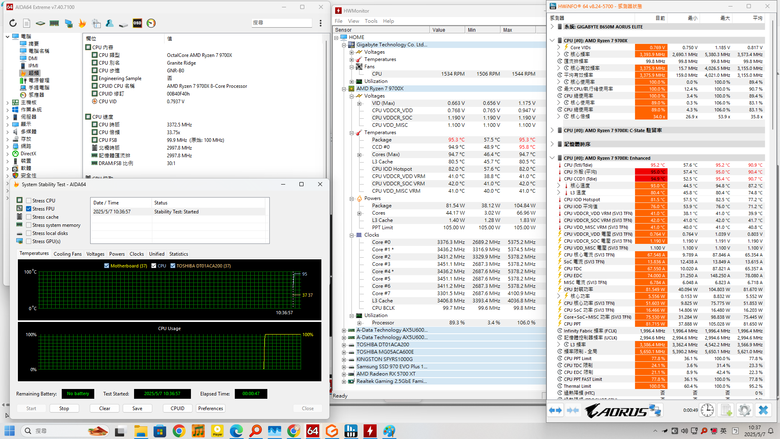Open the AIDA64 taskbar icon labeled 64
This screenshot has width=780, height=439.
pyautogui.click(x=312, y=431)
